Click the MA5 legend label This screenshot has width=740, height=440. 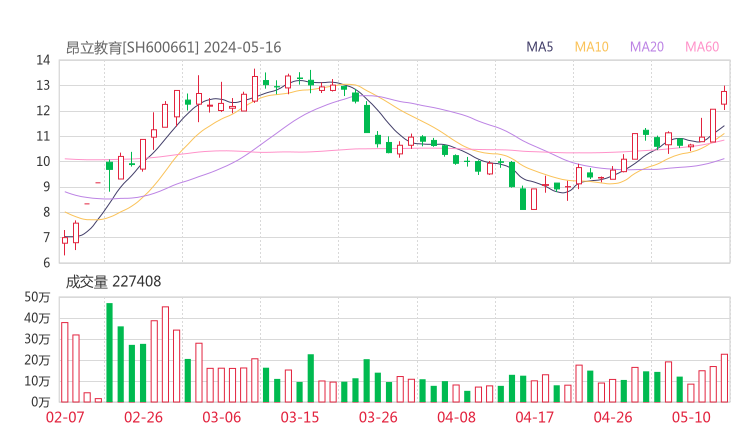click(539, 47)
